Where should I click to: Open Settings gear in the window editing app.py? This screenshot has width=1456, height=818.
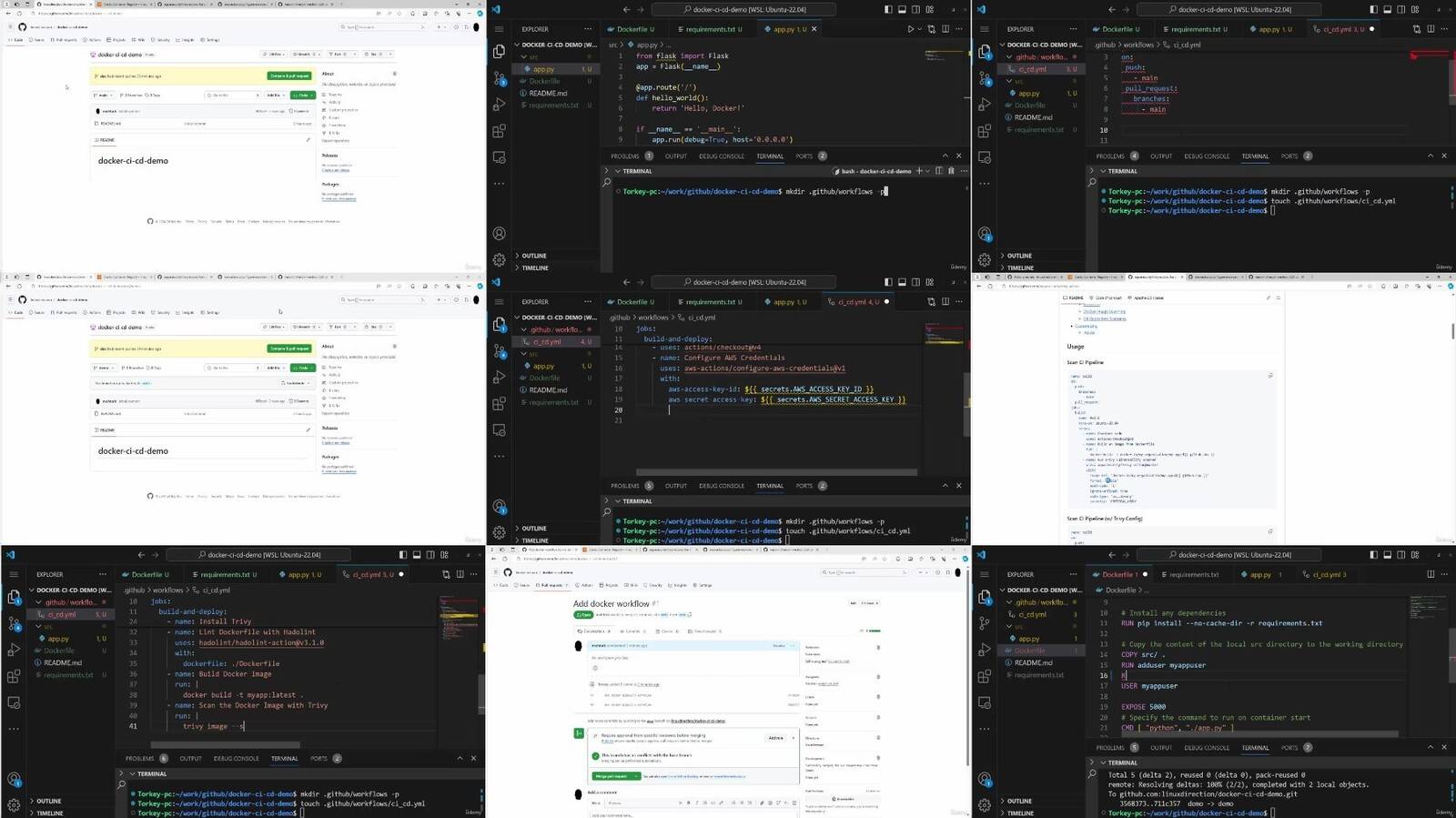(x=499, y=259)
